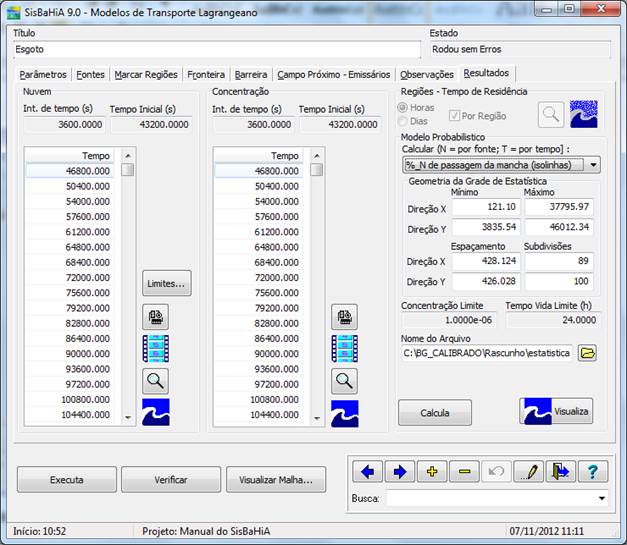Open the Marcar Regiões tab
The image size is (627, 545).
146,75
